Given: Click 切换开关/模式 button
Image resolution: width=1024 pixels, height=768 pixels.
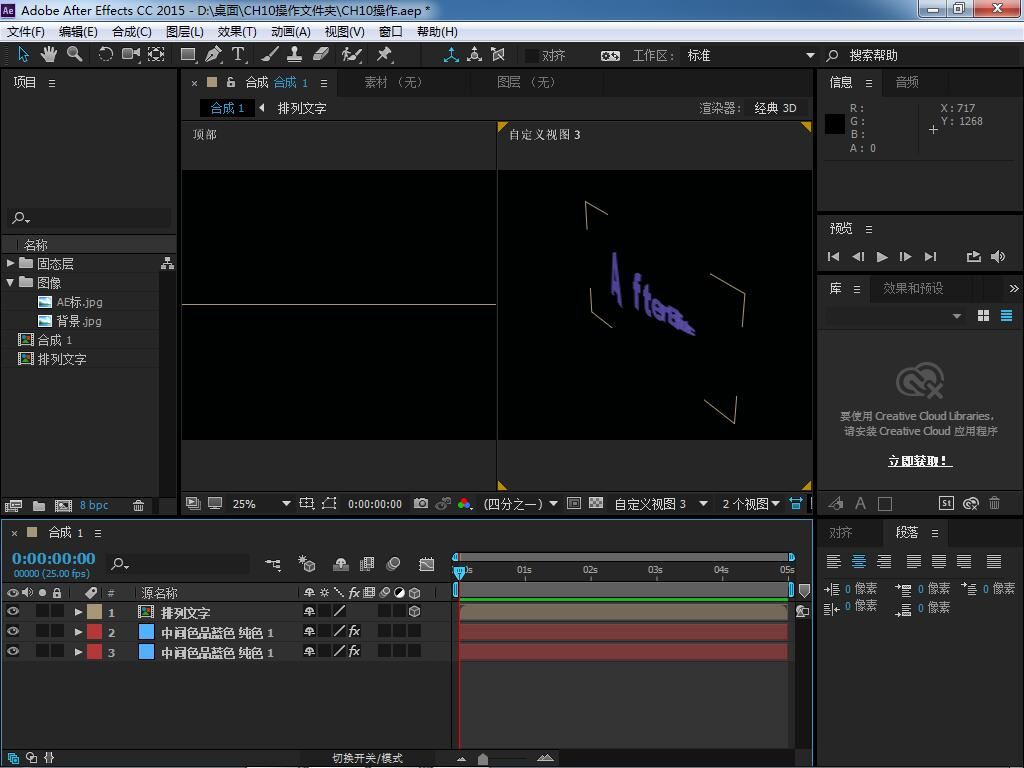Looking at the screenshot, I should pos(368,758).
